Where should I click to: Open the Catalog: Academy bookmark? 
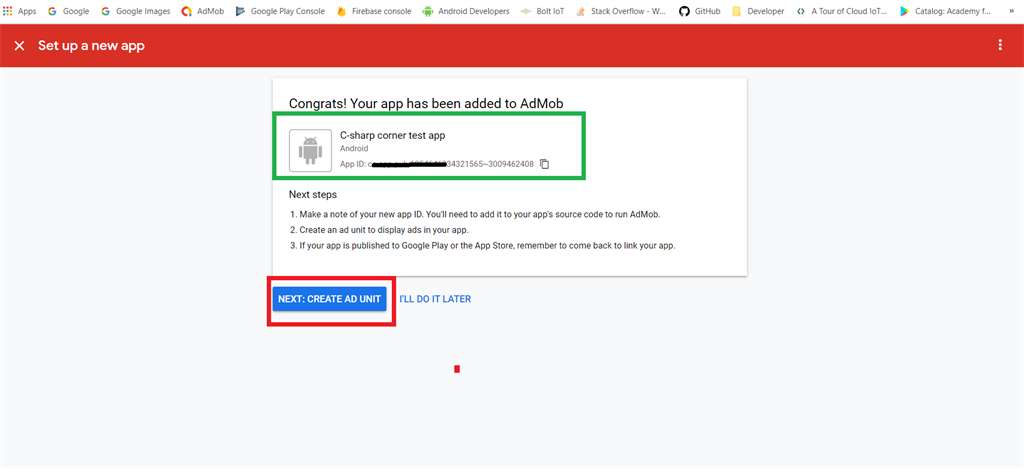click(x=945, y=11)
